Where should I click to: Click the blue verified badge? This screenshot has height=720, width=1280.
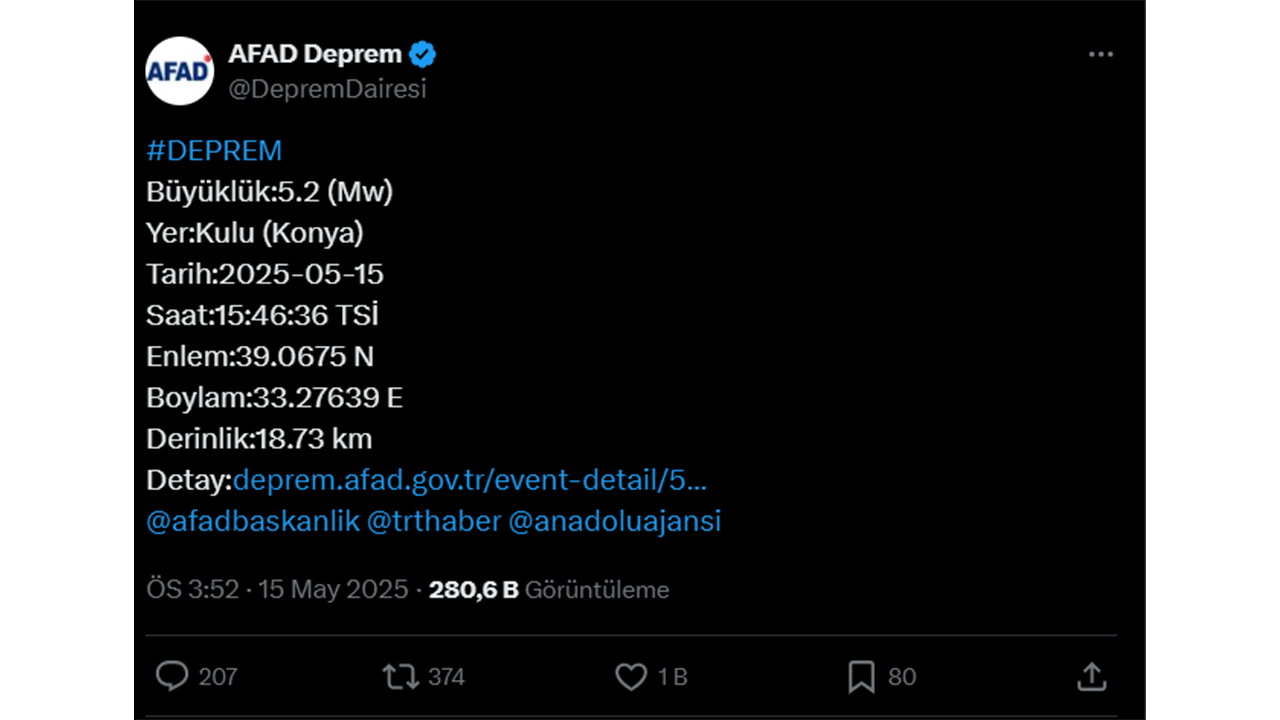tap(423, 54)
